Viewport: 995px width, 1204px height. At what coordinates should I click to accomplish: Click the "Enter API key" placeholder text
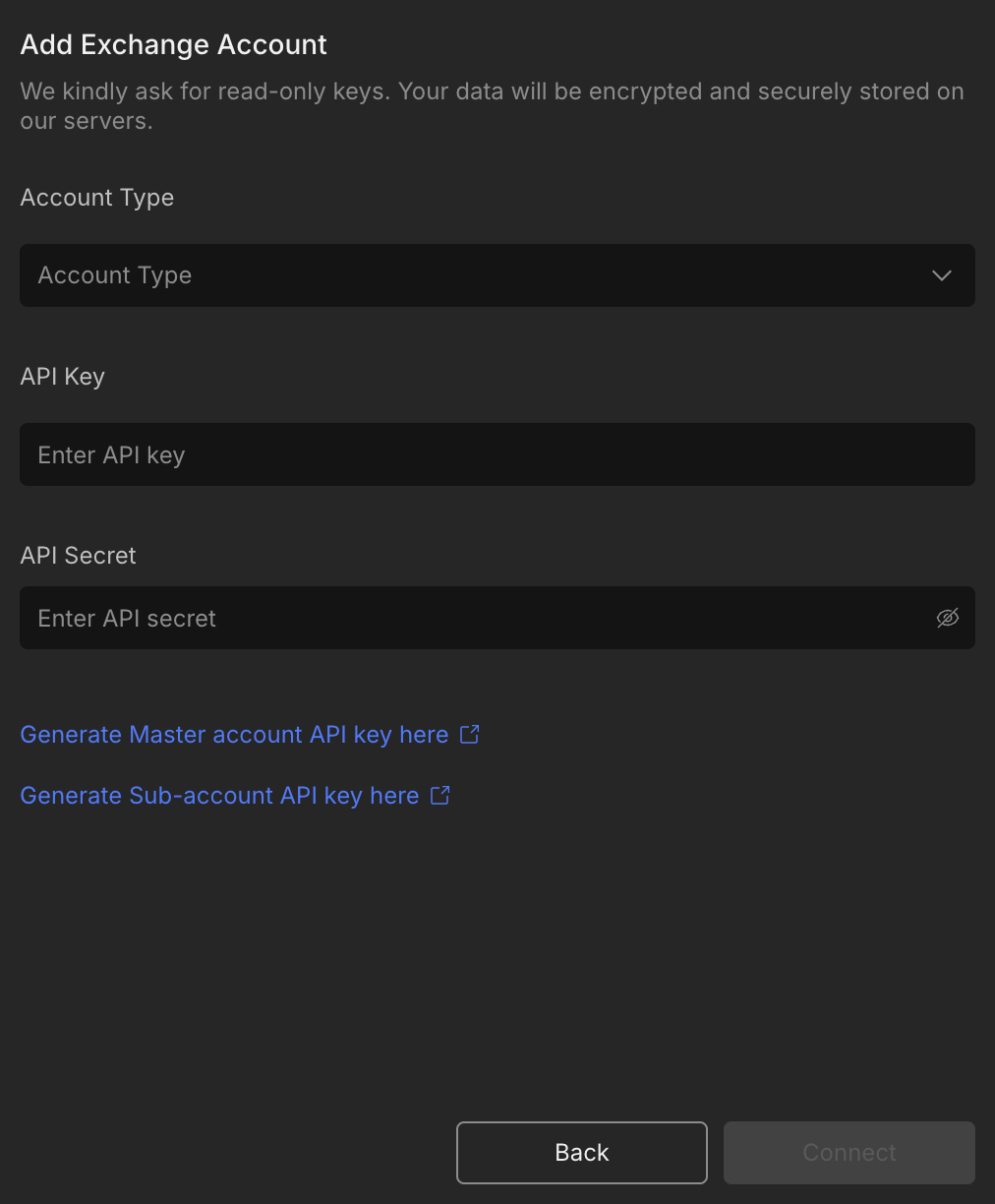[111, 455]
